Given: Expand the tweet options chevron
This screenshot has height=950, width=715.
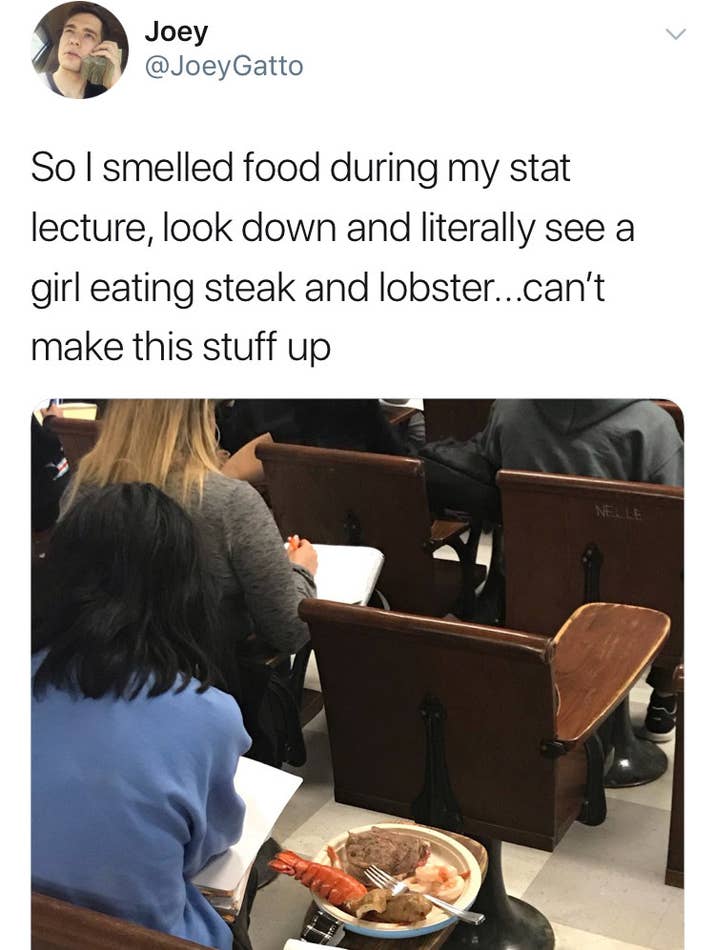Looking at the screenshot, I should coord(676,34).
